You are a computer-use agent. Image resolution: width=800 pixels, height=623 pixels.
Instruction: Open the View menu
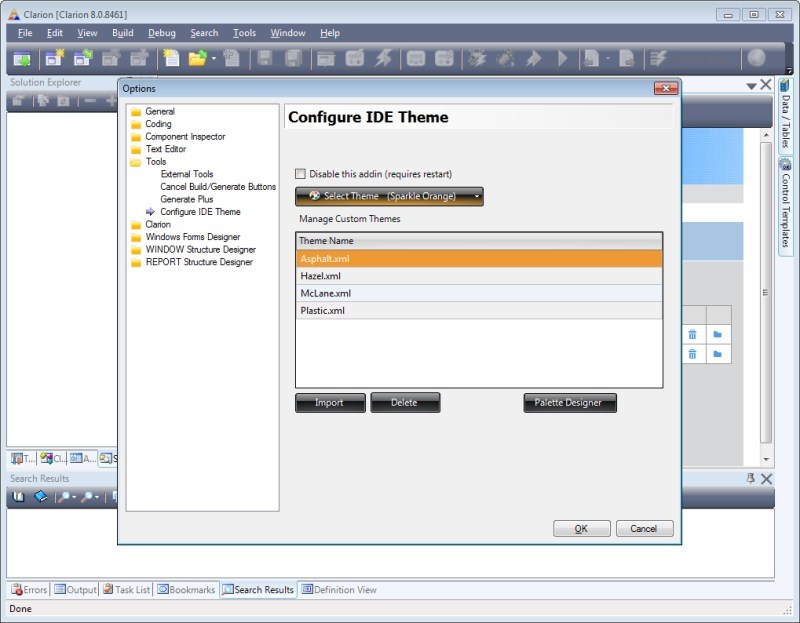tap(87, 33)
